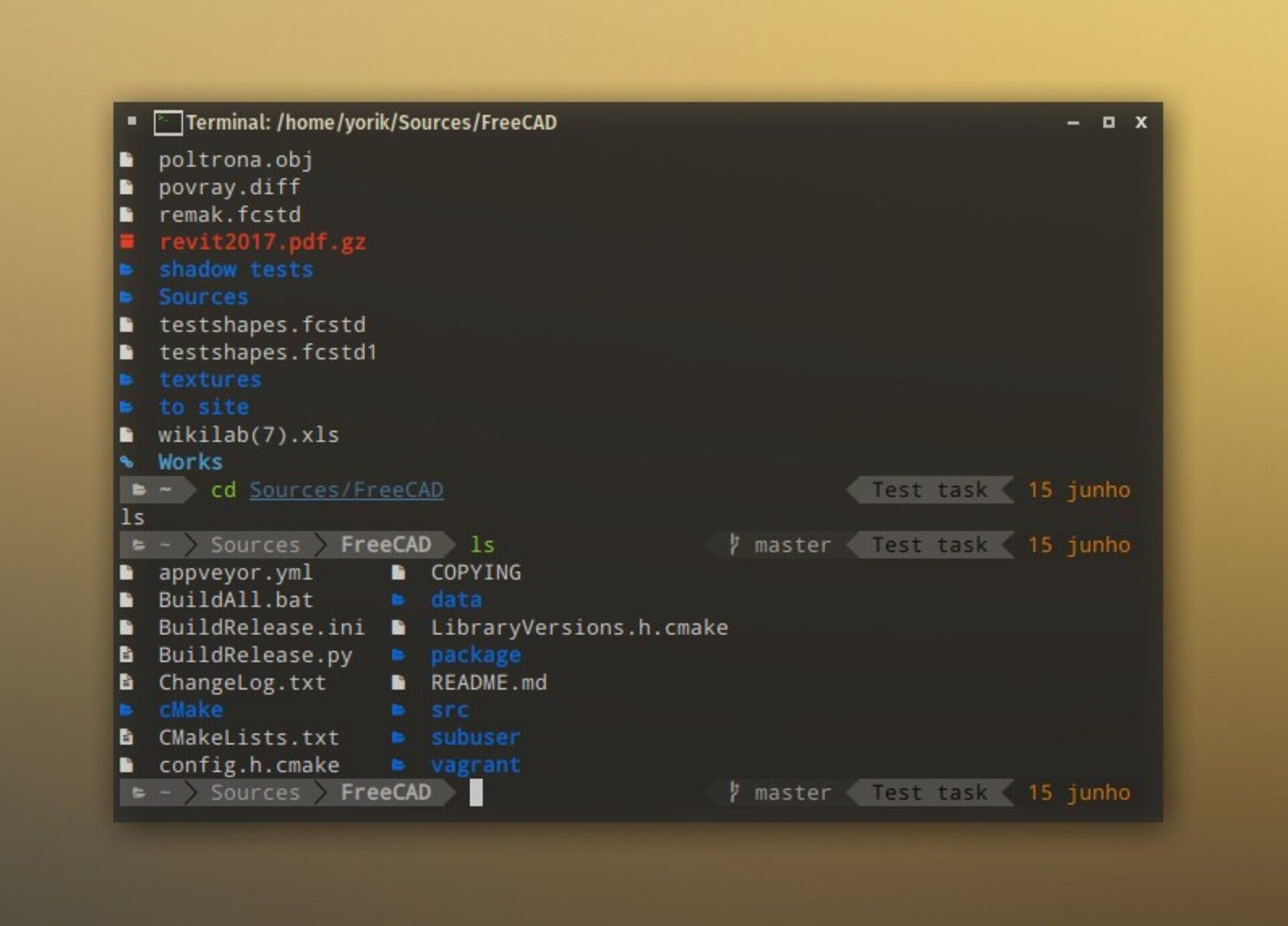The width and height of the screenshot is (1288, 926).
Task: Click the home folder icon in bottom prompt
Action: (139, 793)
